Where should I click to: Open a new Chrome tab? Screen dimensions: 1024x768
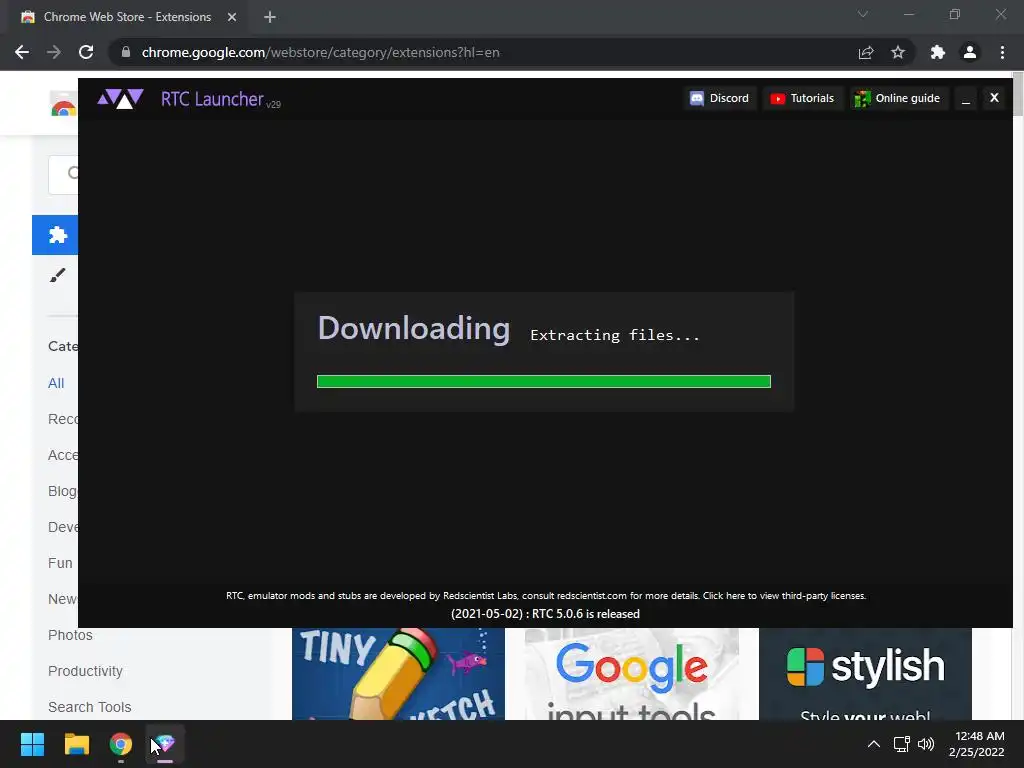270,17
